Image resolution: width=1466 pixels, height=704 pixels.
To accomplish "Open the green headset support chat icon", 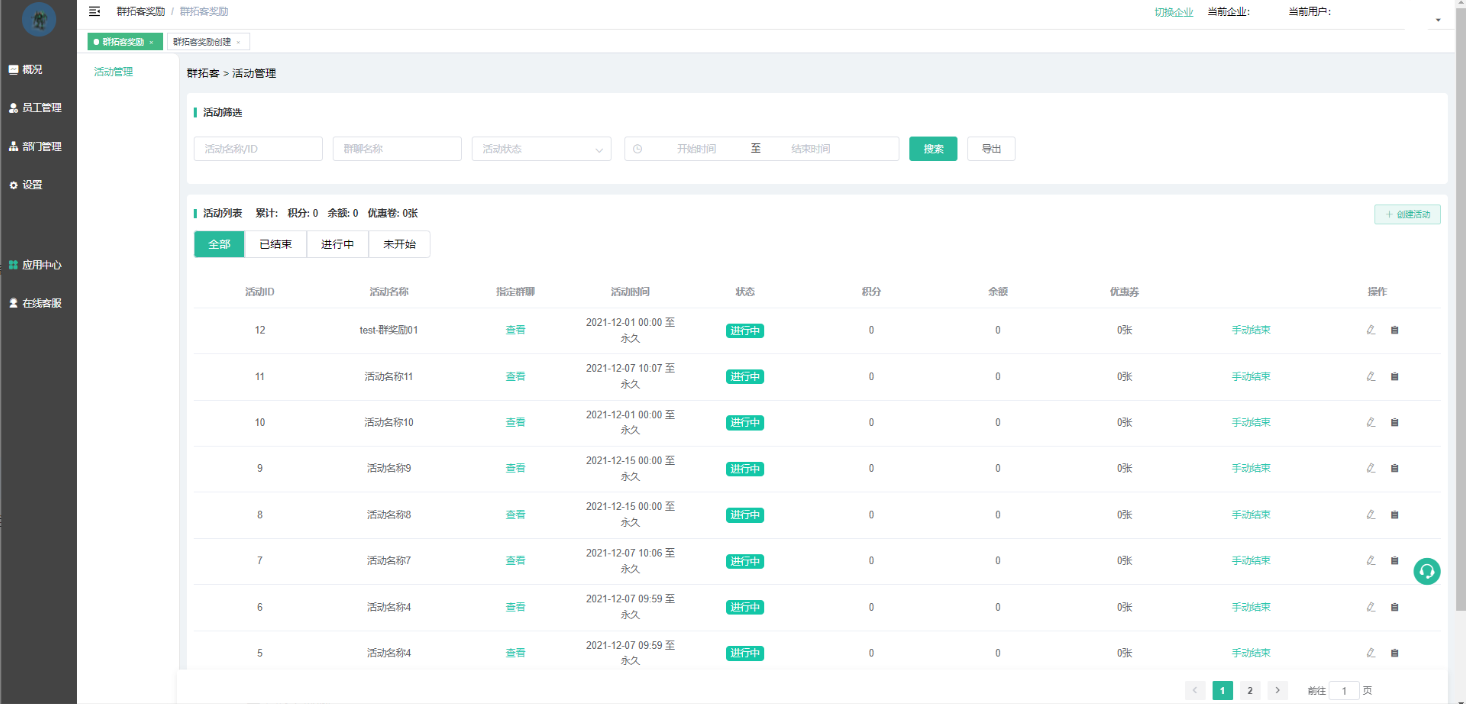I will click(x=1427, y=571).
